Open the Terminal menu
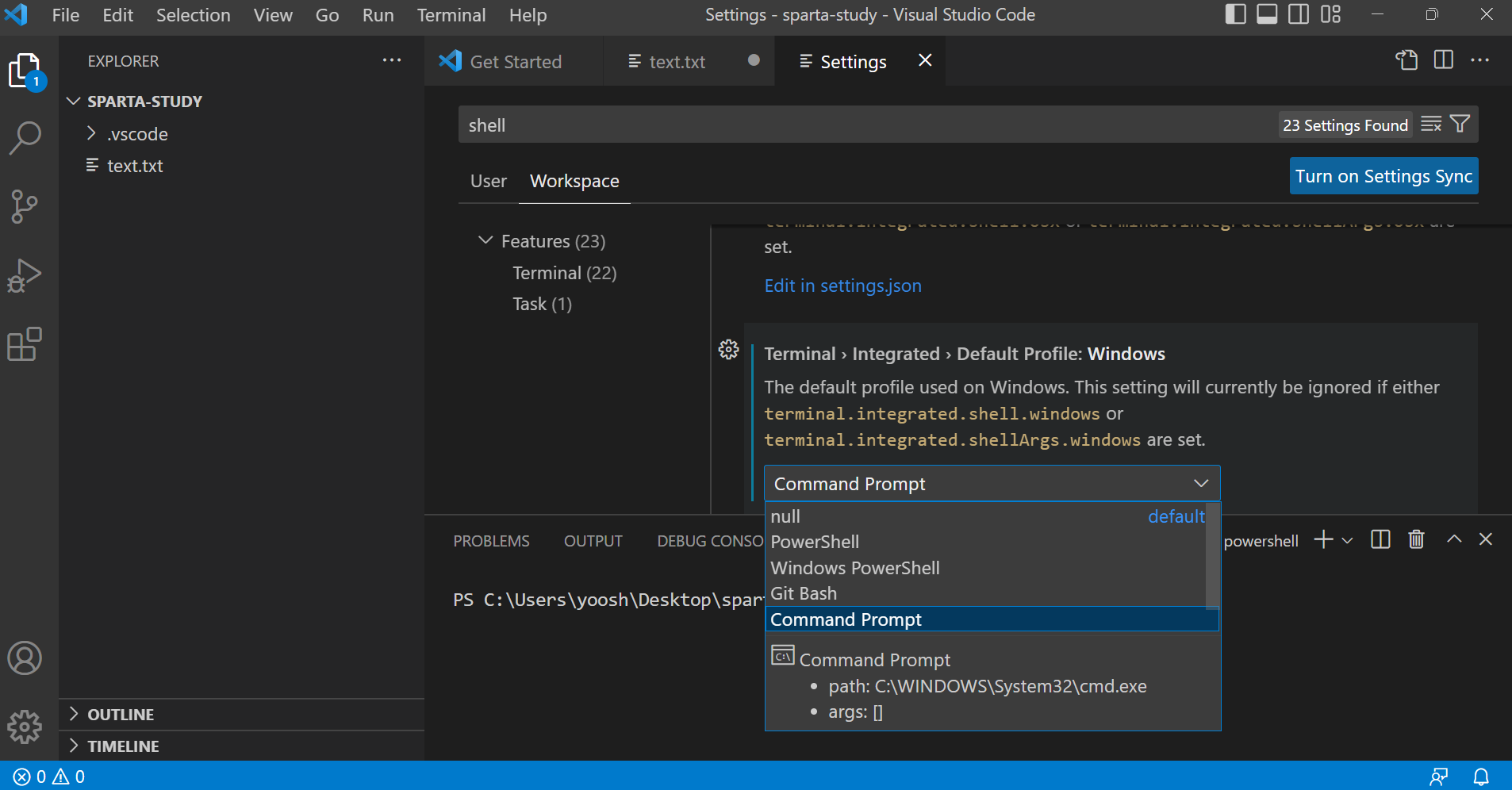 click(x=451, y=15)
